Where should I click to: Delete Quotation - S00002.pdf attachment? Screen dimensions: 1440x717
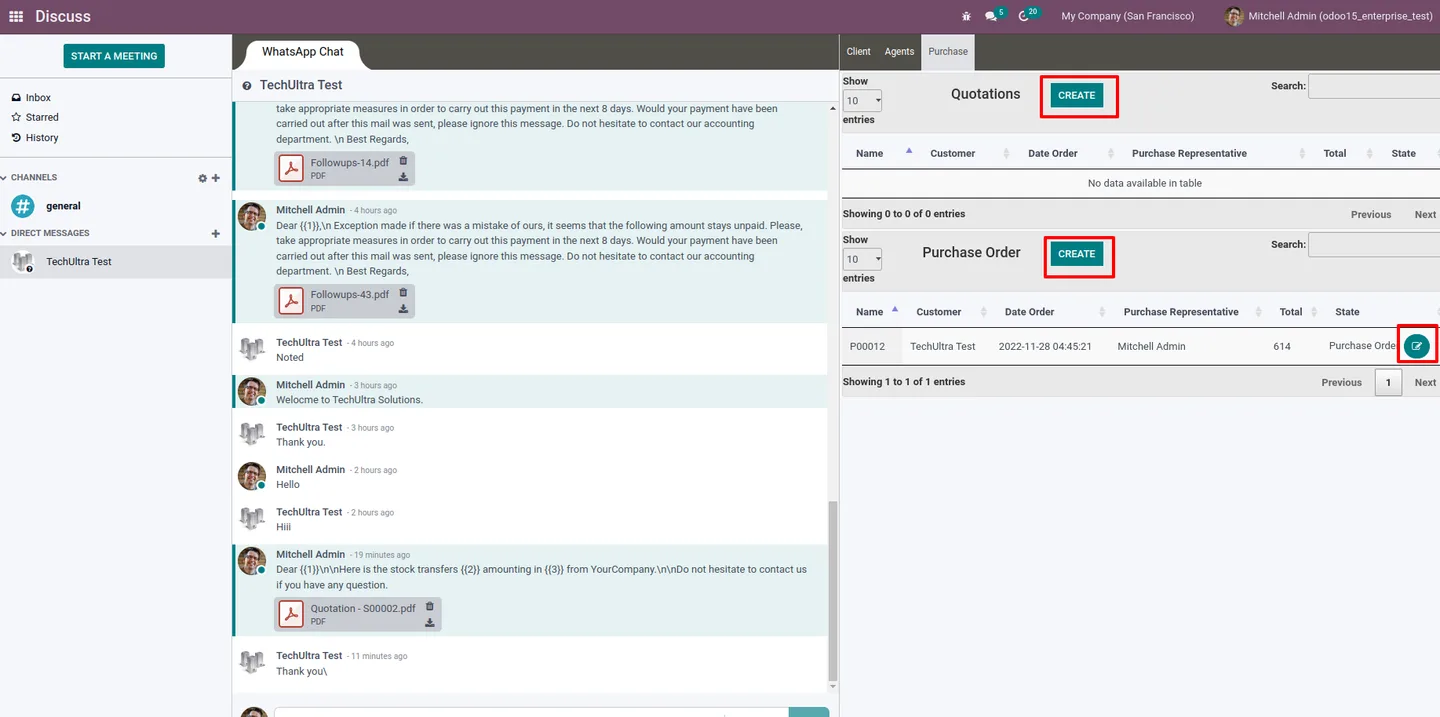(430, 606)
